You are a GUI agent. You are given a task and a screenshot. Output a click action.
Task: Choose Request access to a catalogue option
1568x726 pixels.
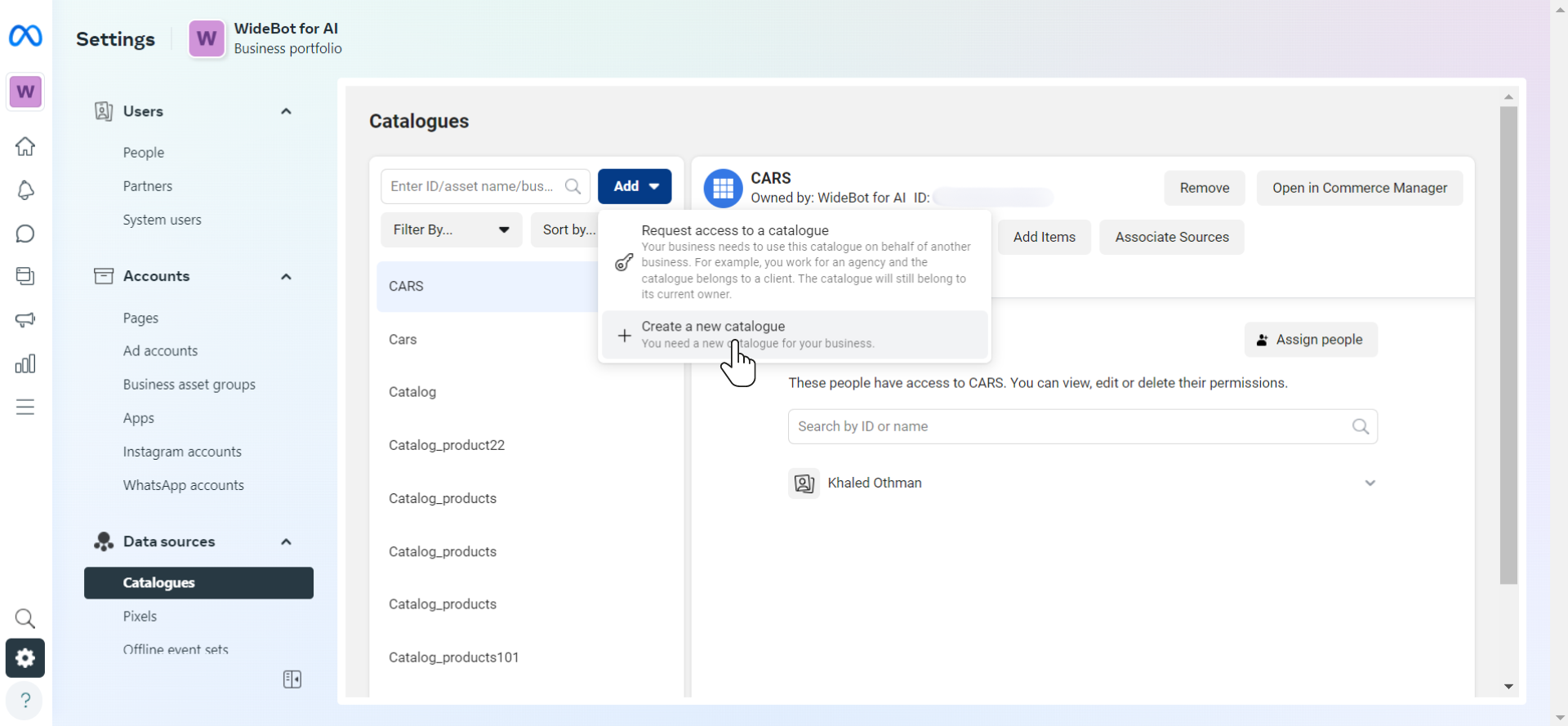click(795, 261)
